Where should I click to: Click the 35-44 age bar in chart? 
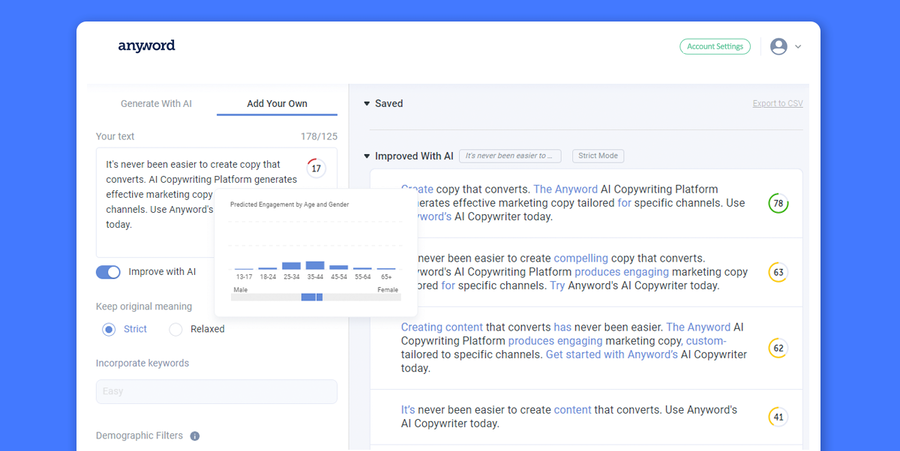pos(315,265)
